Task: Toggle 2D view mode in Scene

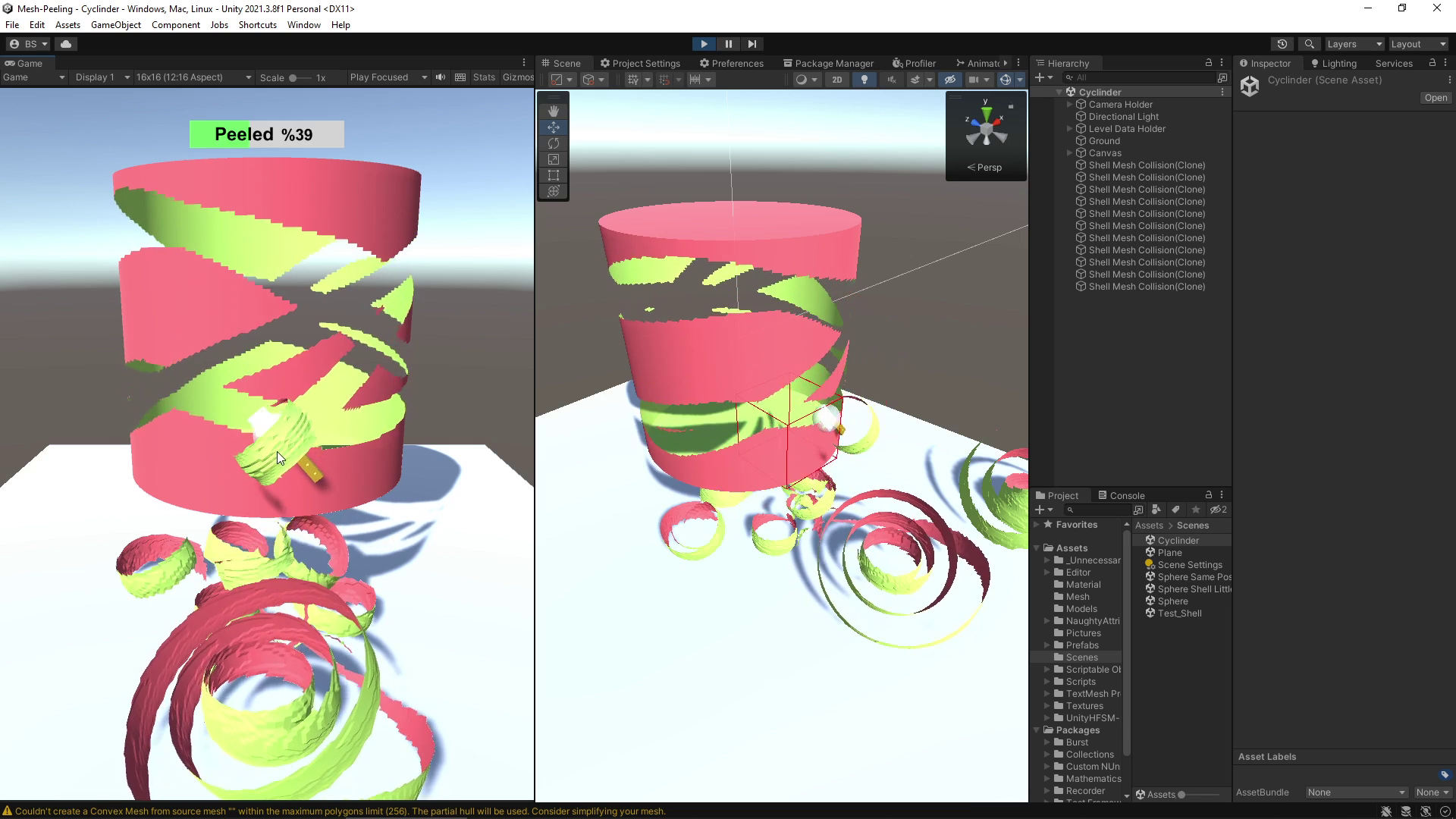Action: coord(836,80)
